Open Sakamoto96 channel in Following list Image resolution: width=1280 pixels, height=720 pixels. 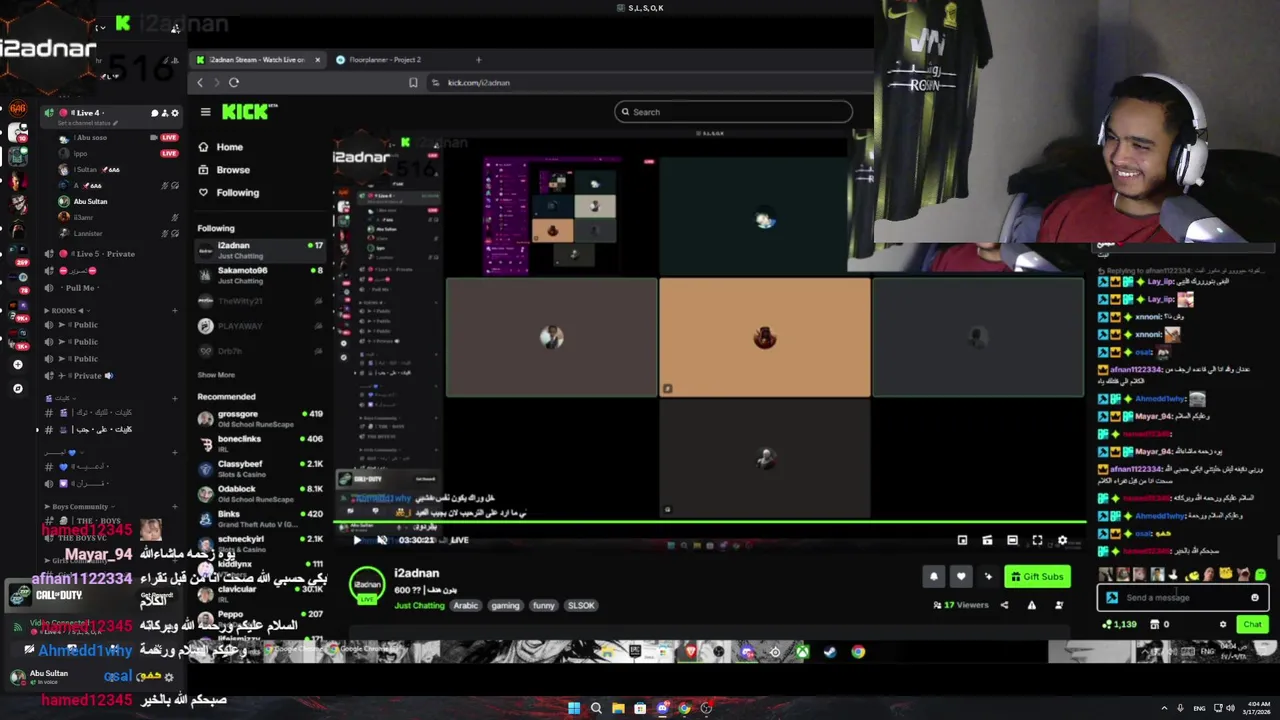pos(260,275)
